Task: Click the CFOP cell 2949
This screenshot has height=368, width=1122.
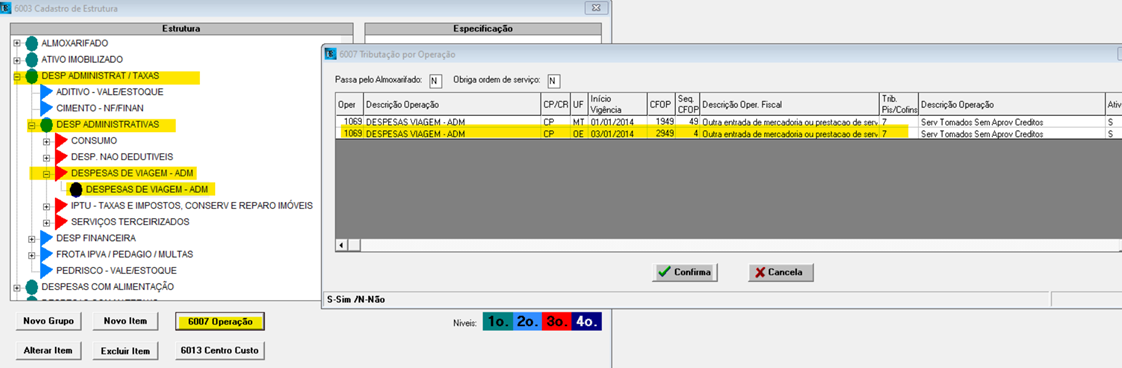Action: click(x=661, y=133)
